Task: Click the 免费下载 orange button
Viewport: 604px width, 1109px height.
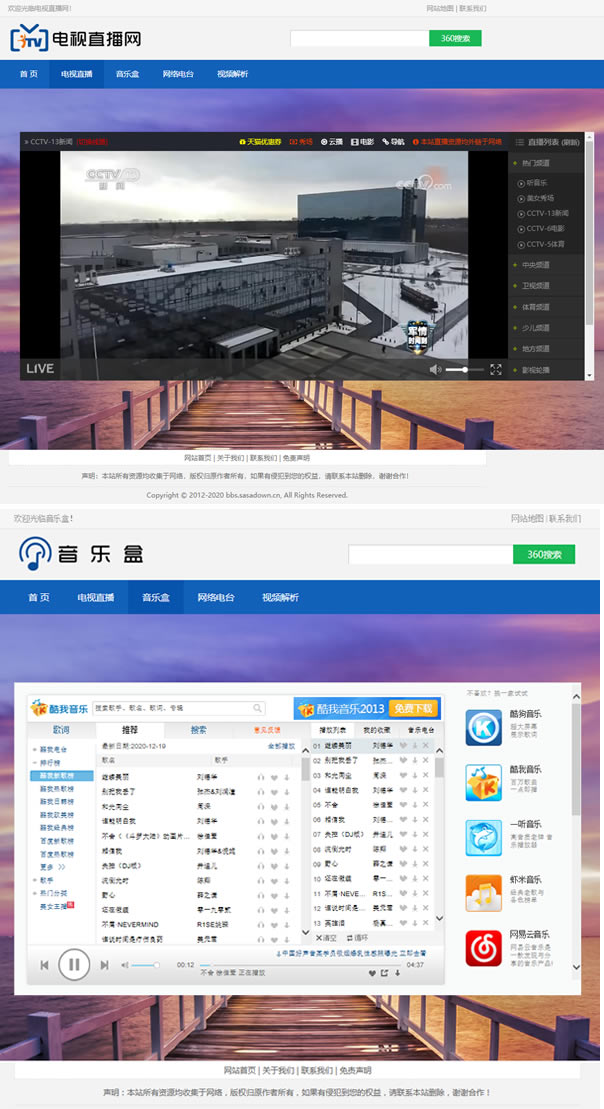Action: (x=413, y=708)
